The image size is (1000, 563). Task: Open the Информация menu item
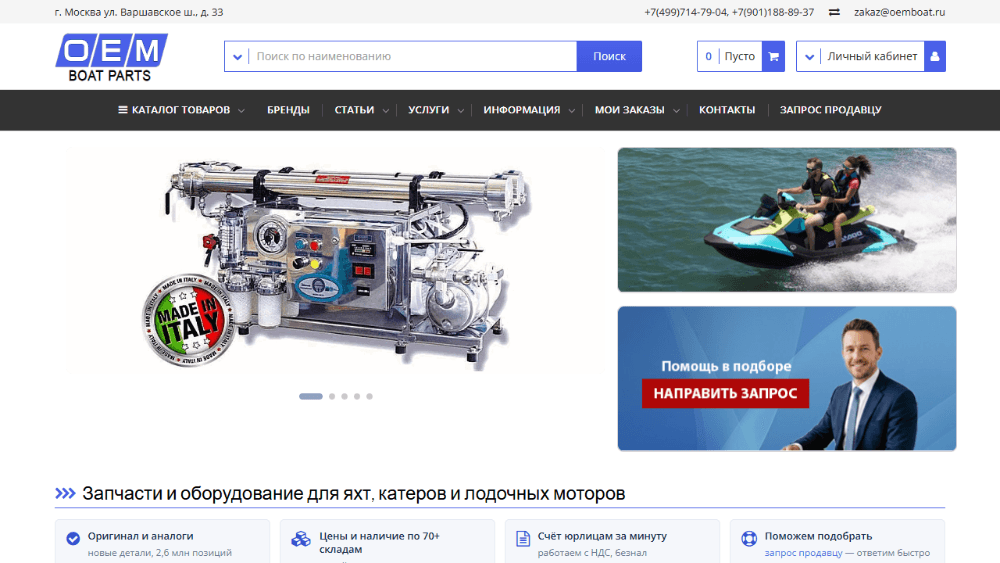pos(522,110)
